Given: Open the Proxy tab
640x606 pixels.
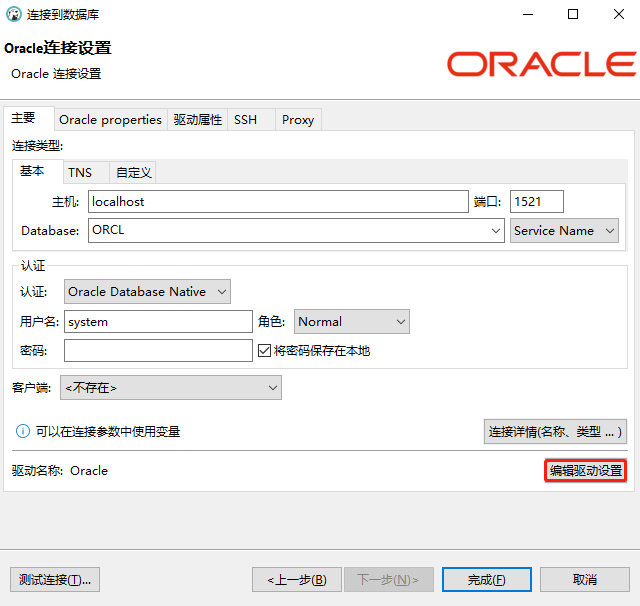Looking at the screenshot, I should click(x=298, y=120).
